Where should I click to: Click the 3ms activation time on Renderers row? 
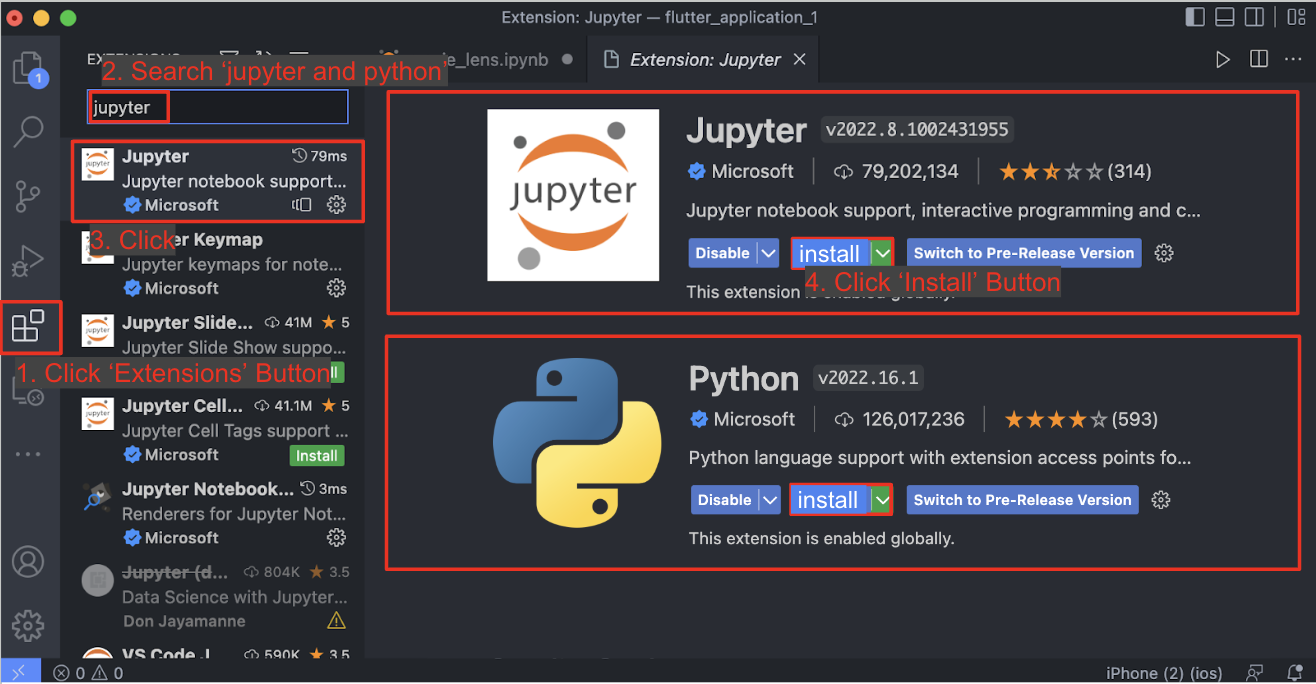323,489
